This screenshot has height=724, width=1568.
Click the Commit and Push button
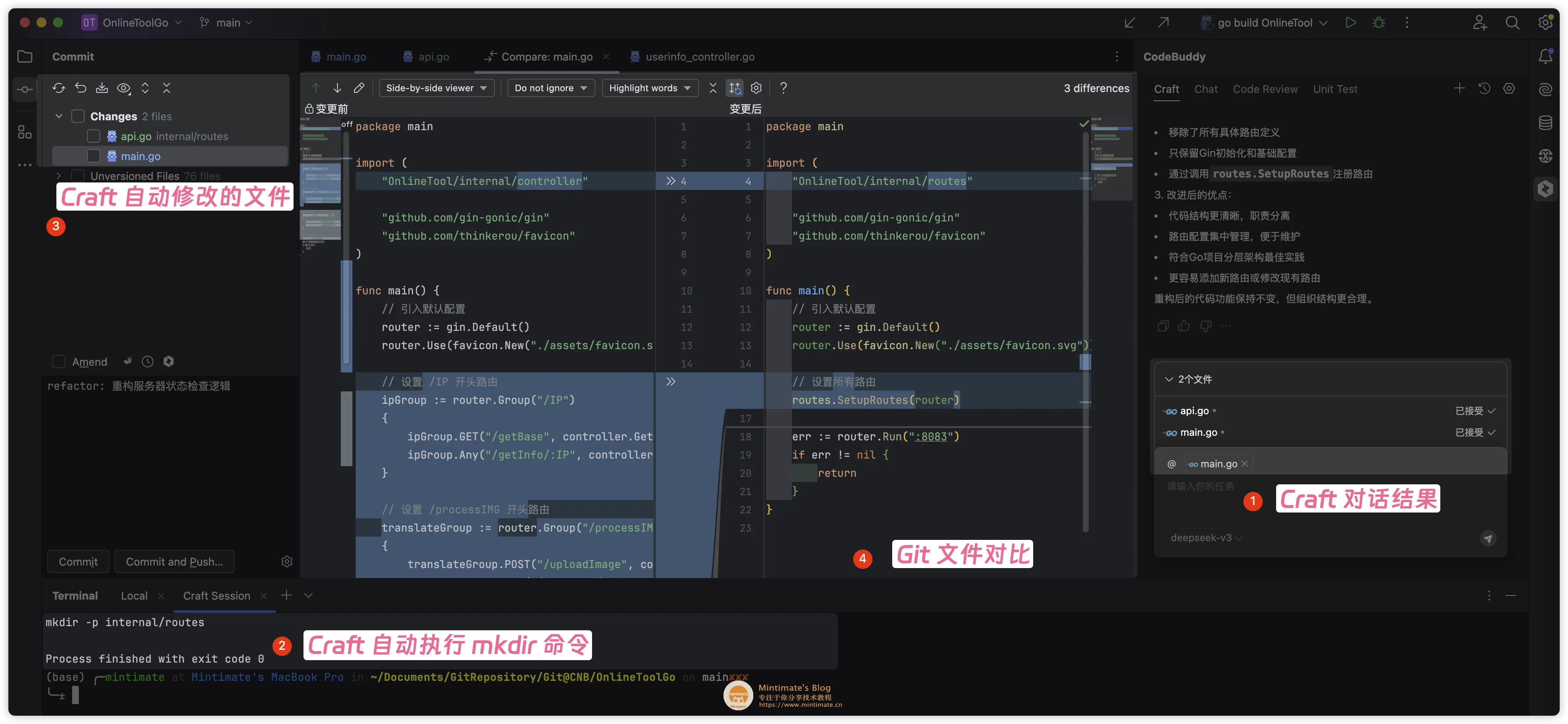174,561
